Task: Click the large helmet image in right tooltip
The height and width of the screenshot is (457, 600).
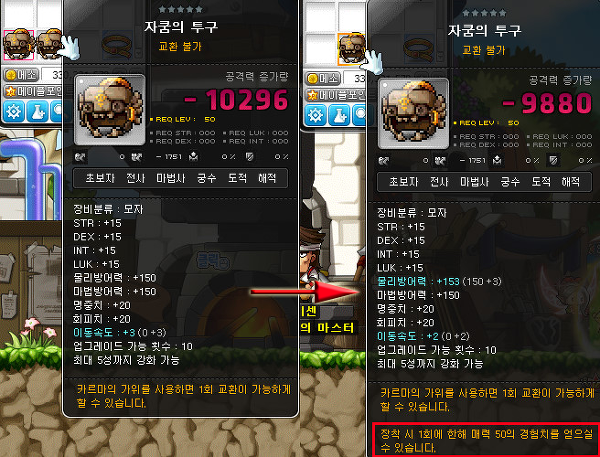Action: [x=413, y=113]
